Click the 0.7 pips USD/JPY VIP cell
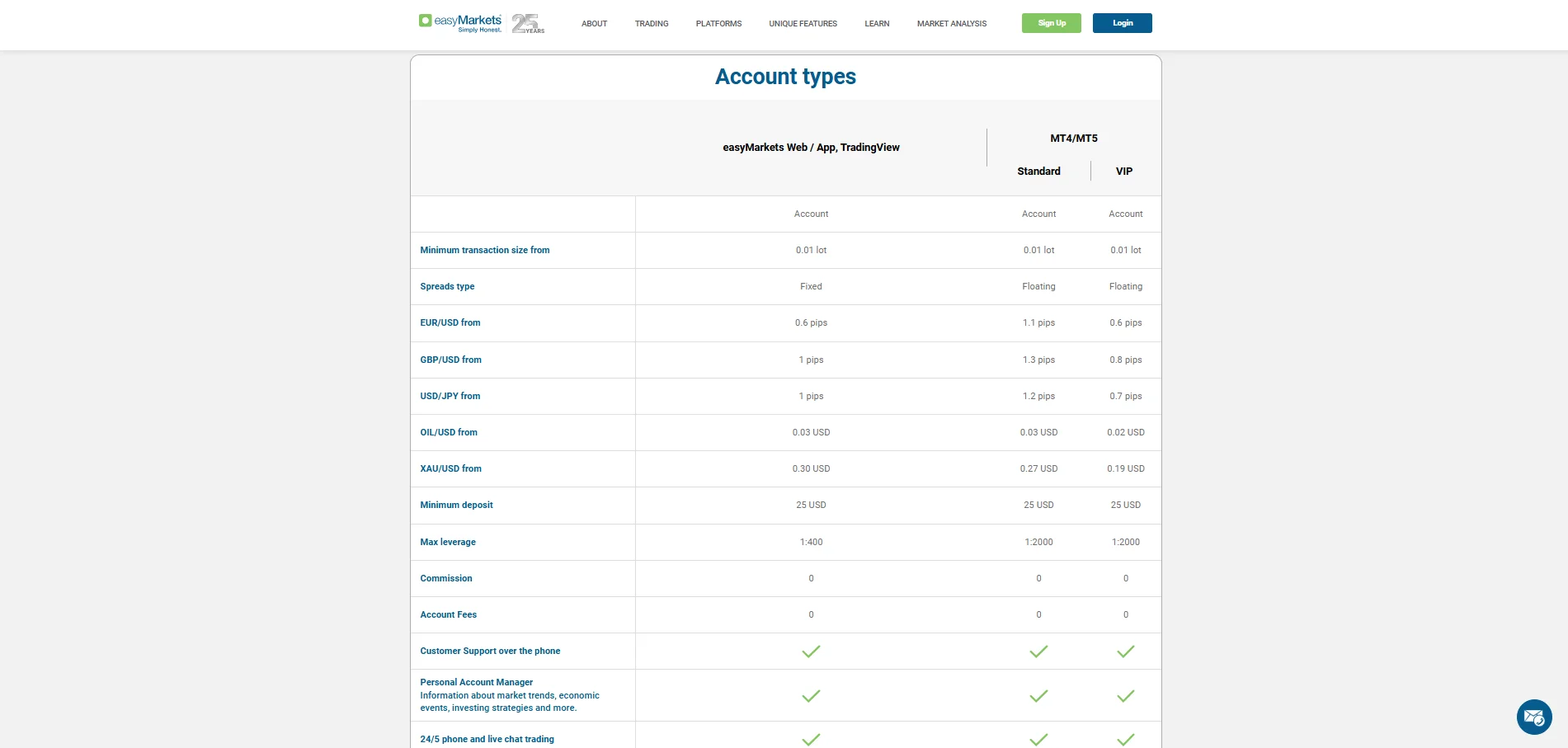This screenshot has width=1568, height=748. point(1126,396)
